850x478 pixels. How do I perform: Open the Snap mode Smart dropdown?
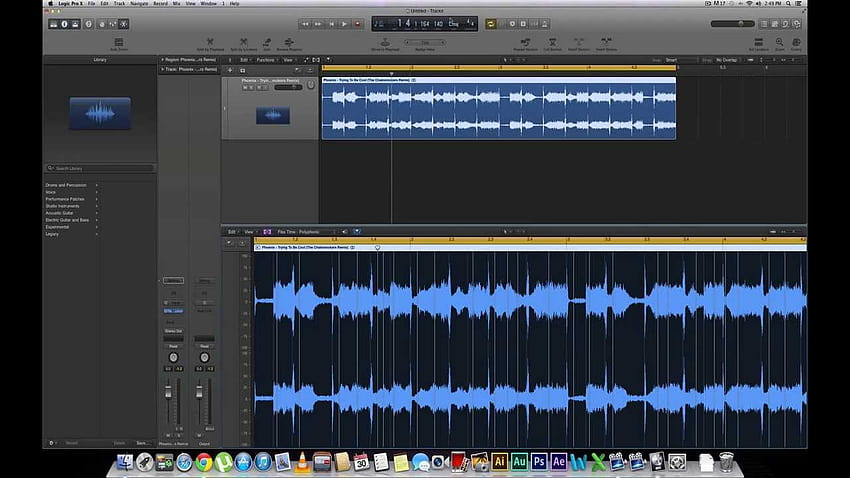click(680, 60)
